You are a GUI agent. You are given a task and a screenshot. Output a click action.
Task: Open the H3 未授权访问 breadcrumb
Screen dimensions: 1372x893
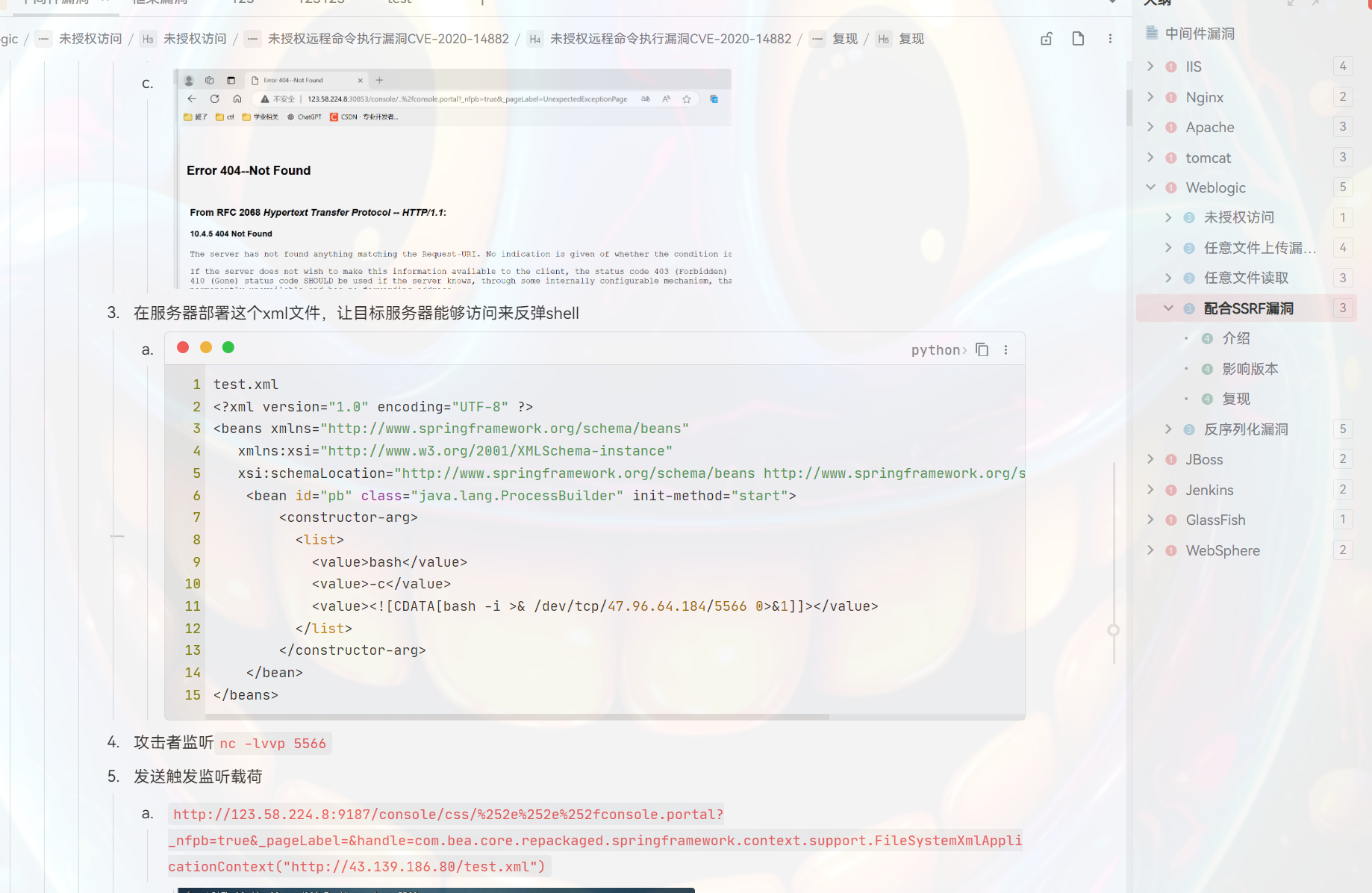coord(184,39)
